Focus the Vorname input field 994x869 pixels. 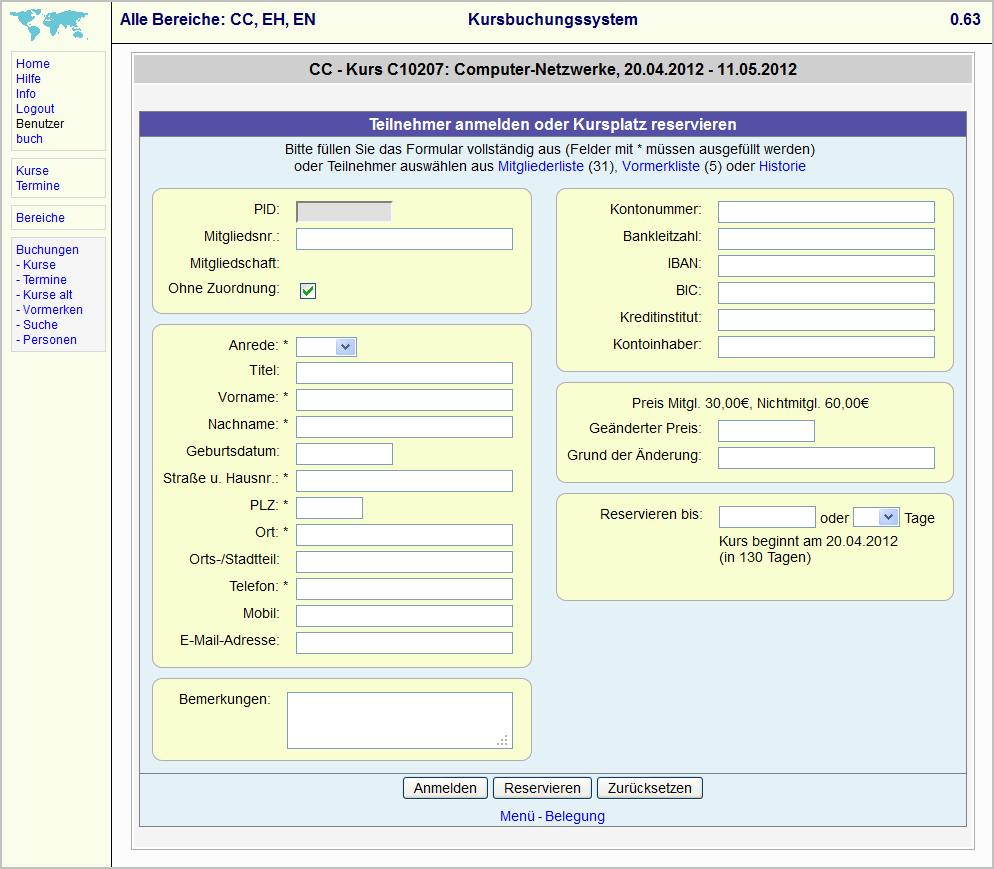pos(404,400)
